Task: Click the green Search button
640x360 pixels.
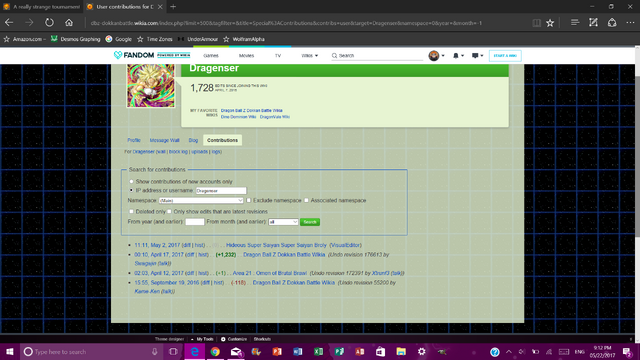Action: pos(310,222)
